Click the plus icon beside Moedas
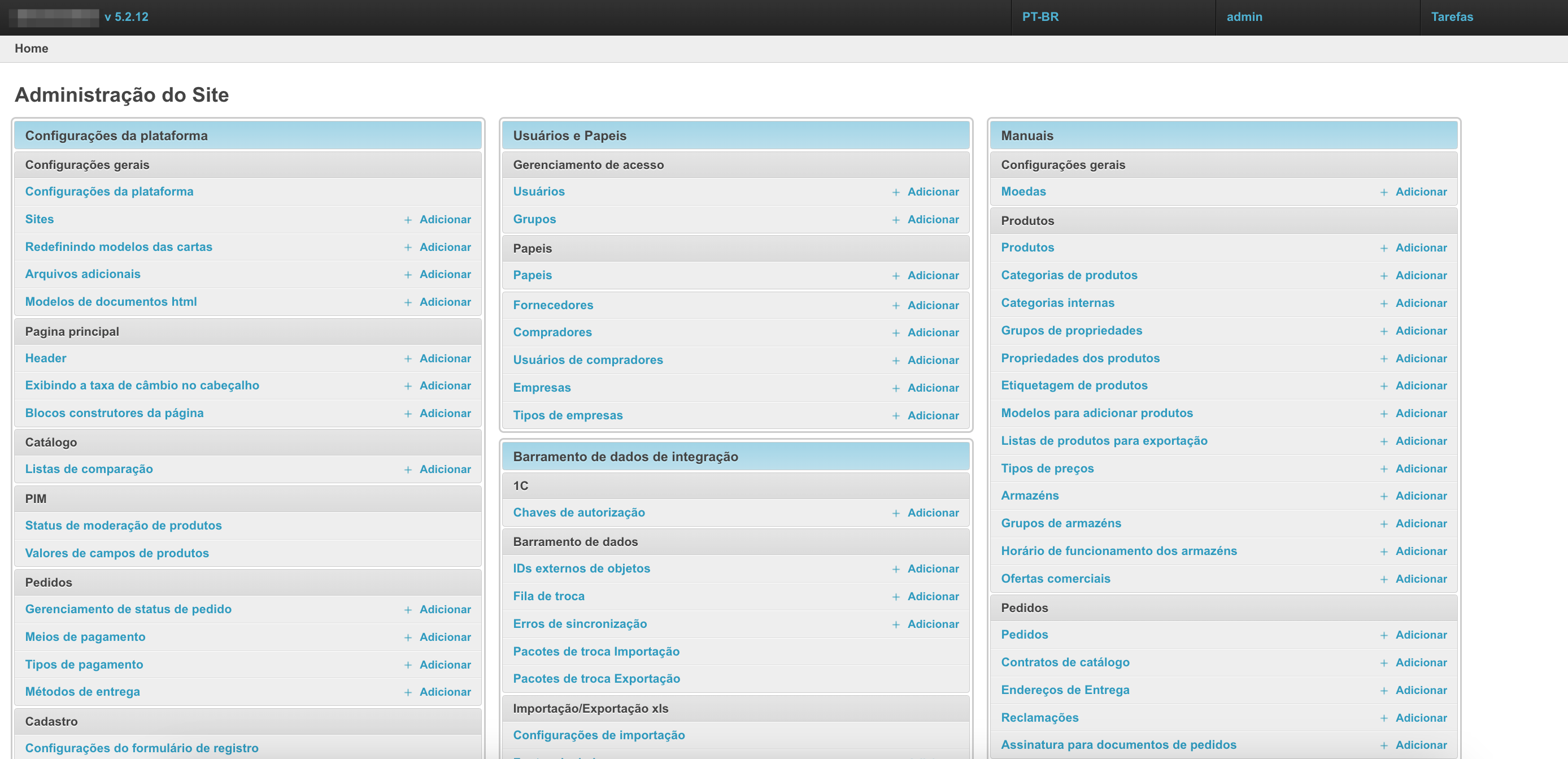This screenshot has height=759, width=1568. pyautogui.click(x=1383, y=193)
